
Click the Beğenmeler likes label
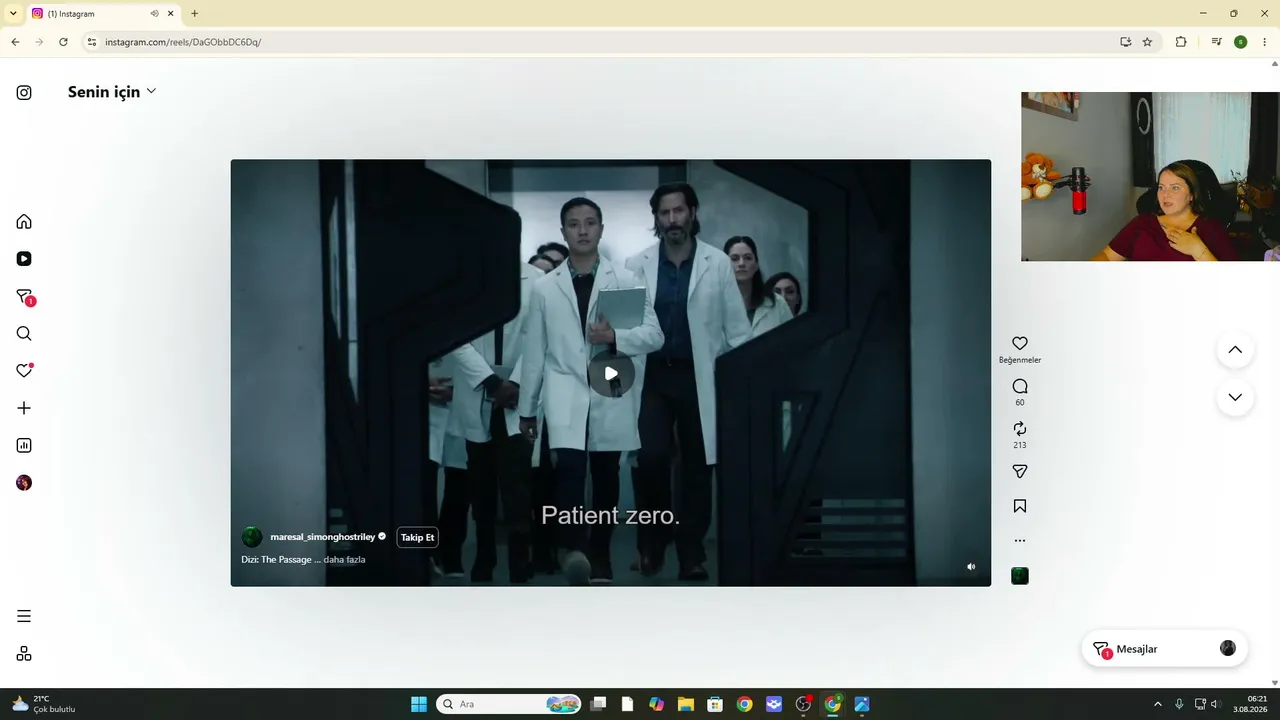click(x=1020, y=360)
